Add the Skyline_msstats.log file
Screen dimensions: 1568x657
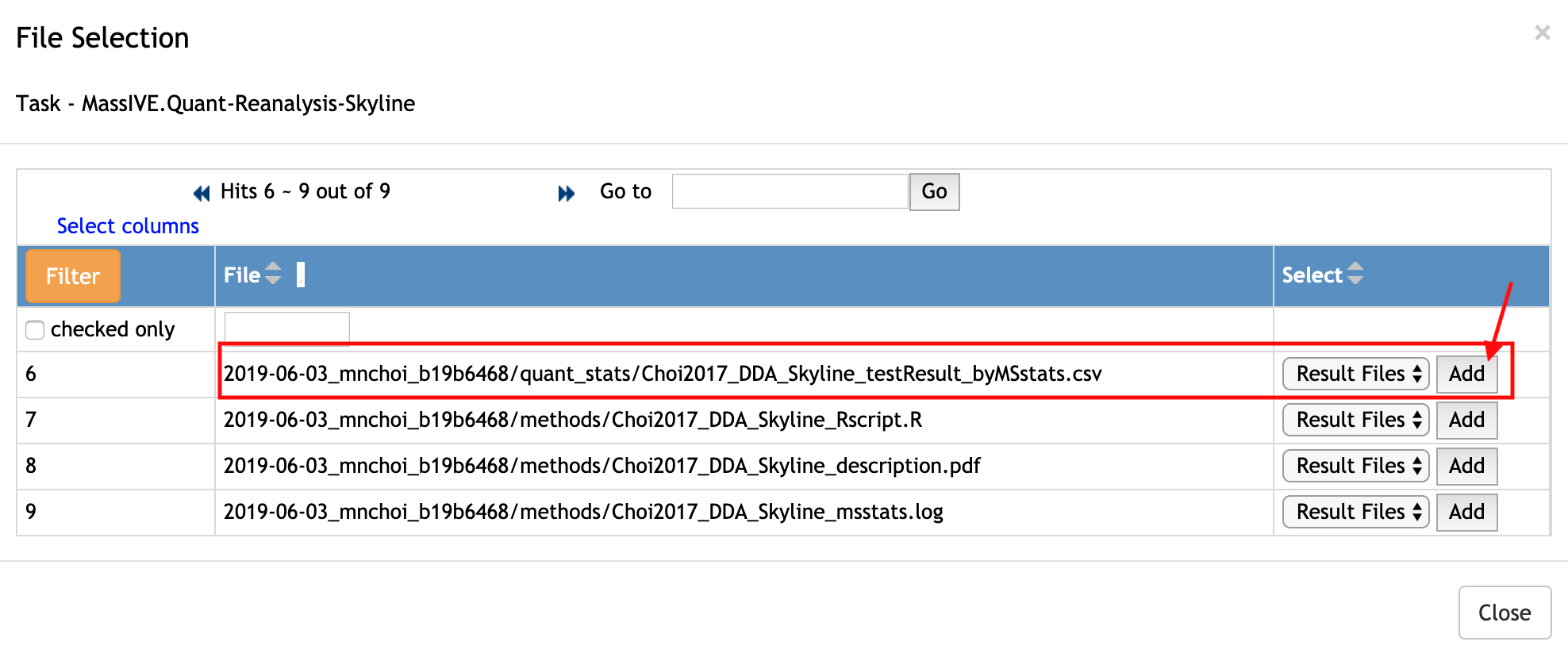tap(1466, 512)
